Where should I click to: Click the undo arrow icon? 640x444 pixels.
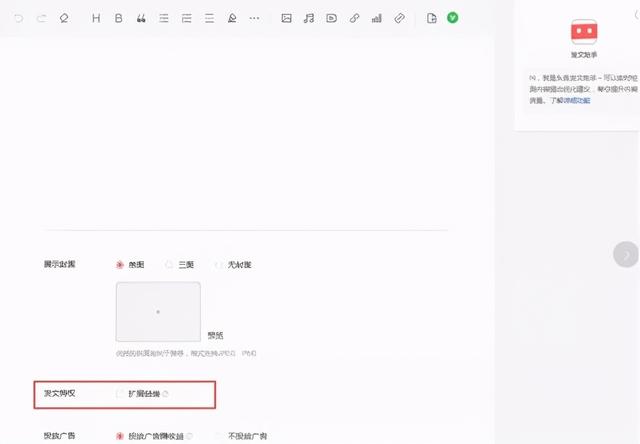pos(18,18)
